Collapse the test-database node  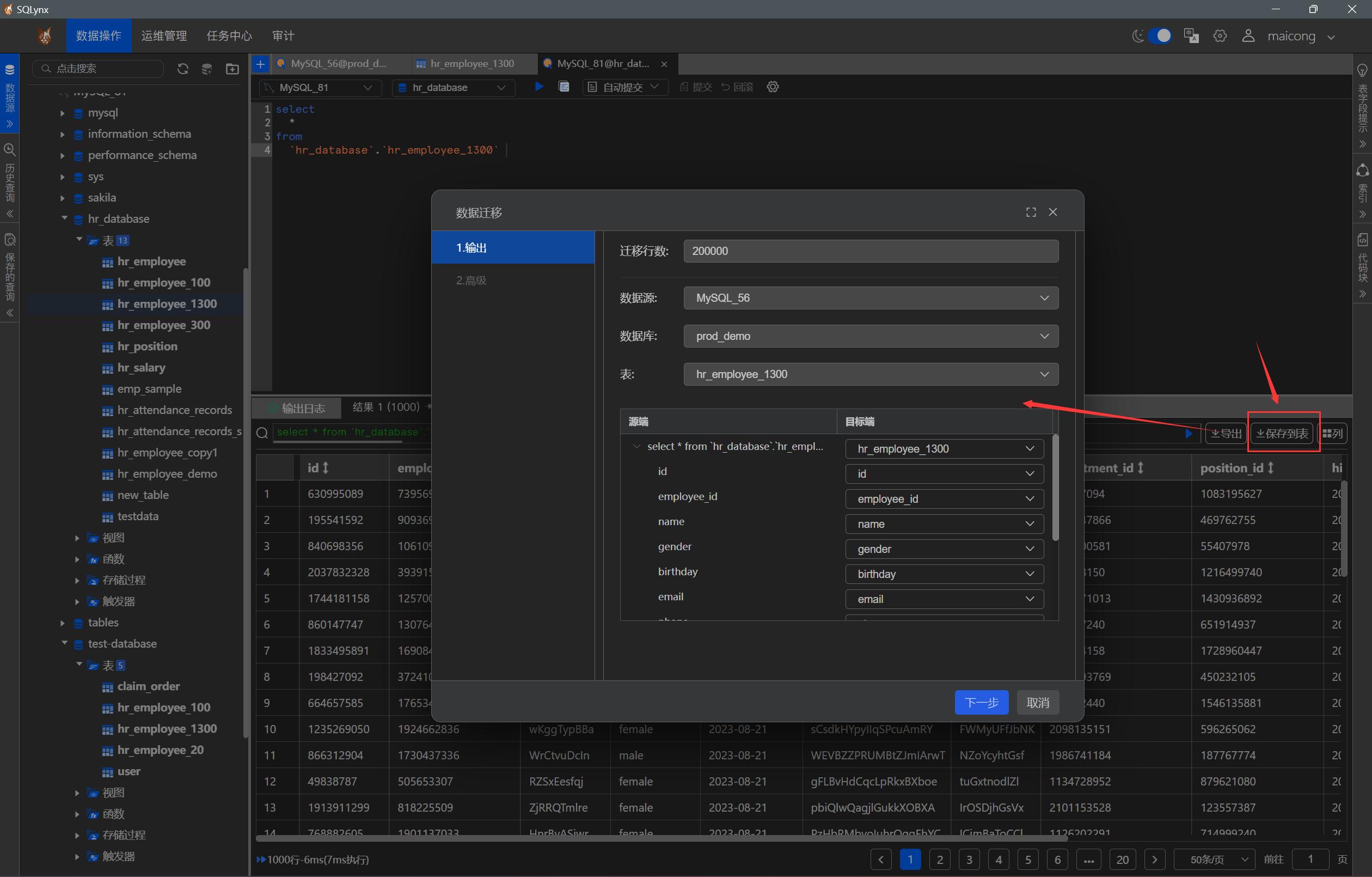click(64, 643)
